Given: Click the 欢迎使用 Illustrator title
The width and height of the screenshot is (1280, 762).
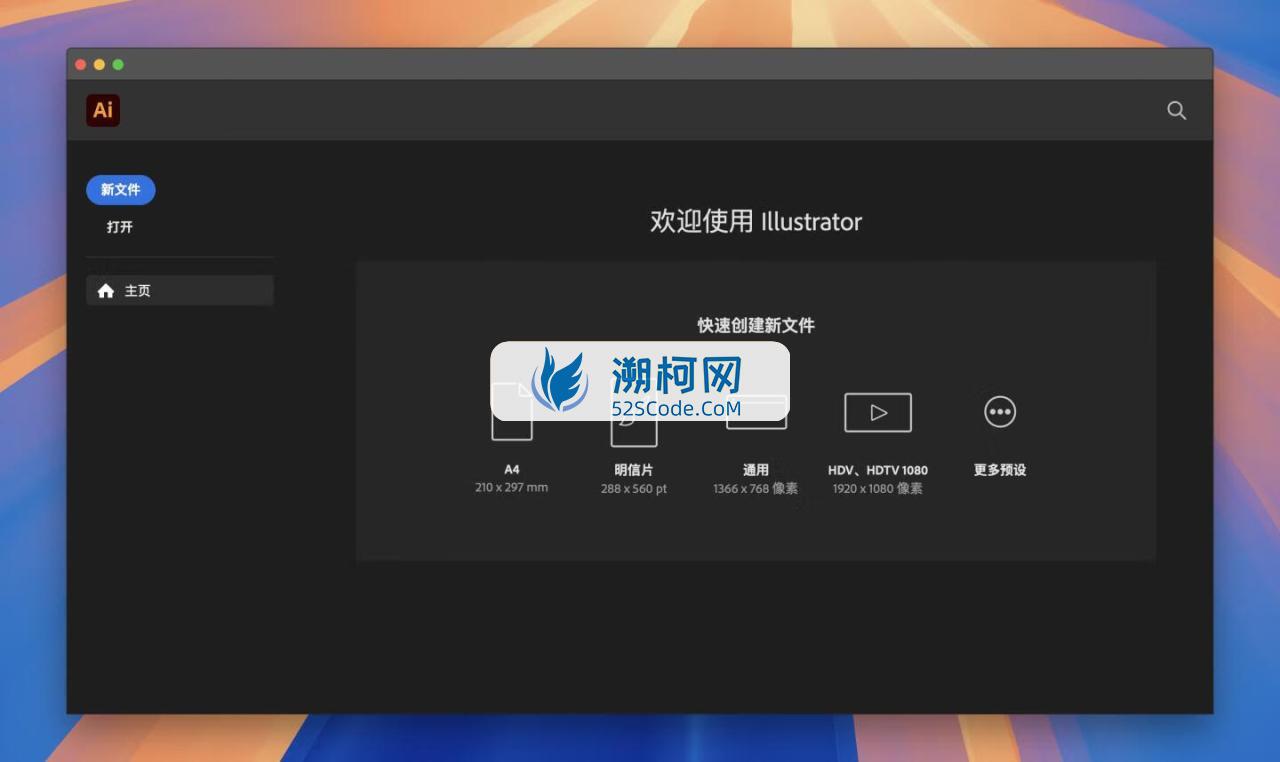Looking at the screenshot, I should coord(756,221).
